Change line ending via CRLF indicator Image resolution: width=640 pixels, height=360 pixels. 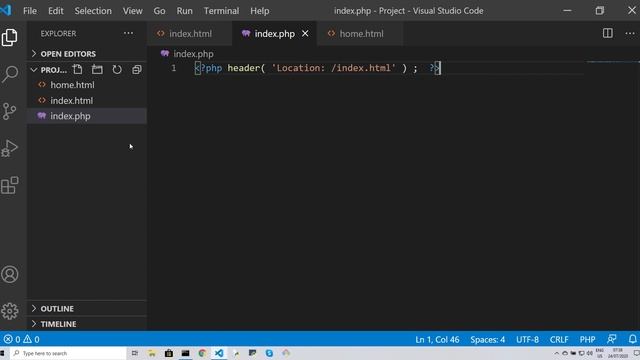559,339
